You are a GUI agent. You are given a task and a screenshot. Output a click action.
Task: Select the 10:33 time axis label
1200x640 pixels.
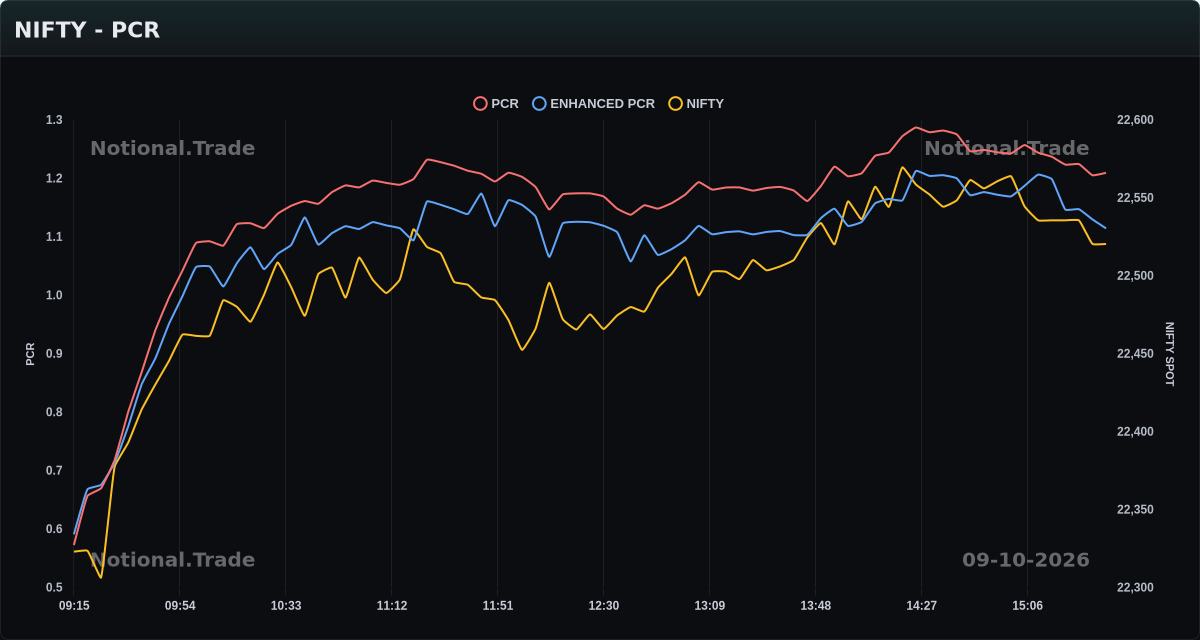pyautogui.click(x=286, y=606)
